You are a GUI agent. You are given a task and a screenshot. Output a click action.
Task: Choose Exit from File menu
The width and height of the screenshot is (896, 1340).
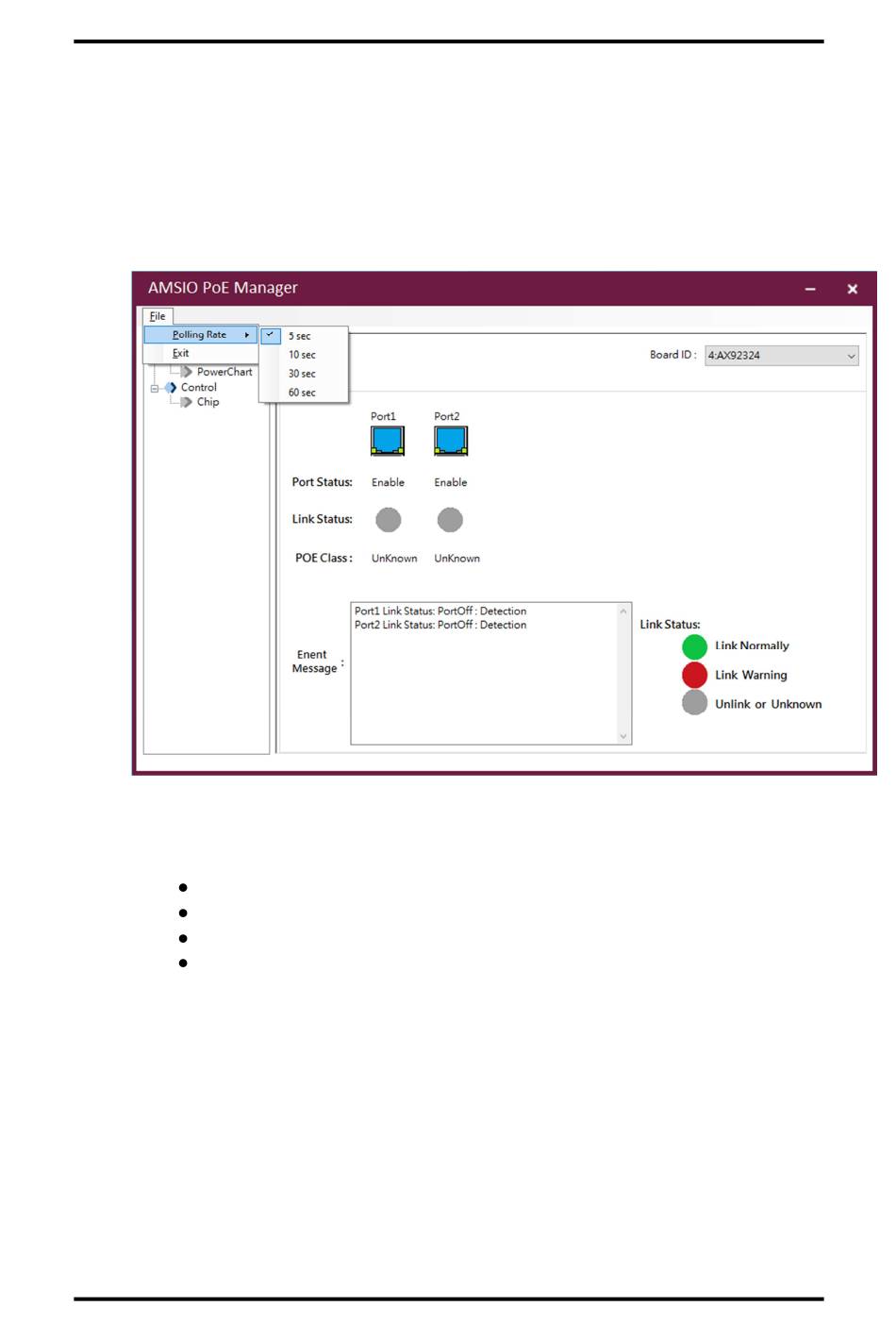200,353
